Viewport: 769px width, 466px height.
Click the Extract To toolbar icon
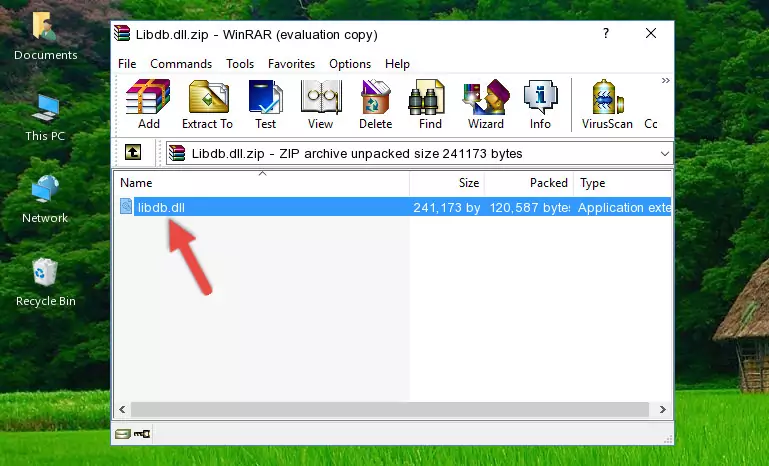207,104
